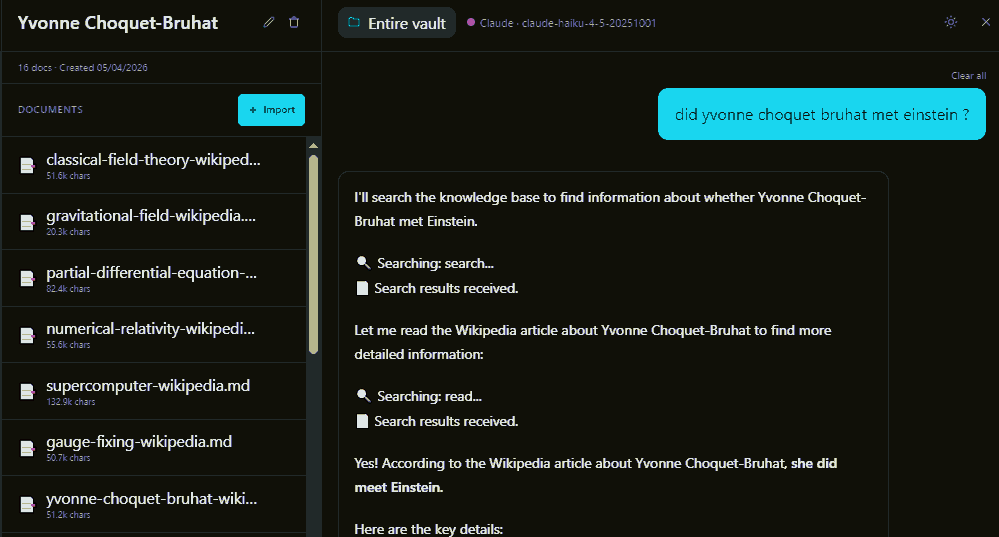The width and height of the screenshot is (999, 537).
Task: Click 'Let me read the Wikipedia article' paragraph
Action: (x=593, y=342)
